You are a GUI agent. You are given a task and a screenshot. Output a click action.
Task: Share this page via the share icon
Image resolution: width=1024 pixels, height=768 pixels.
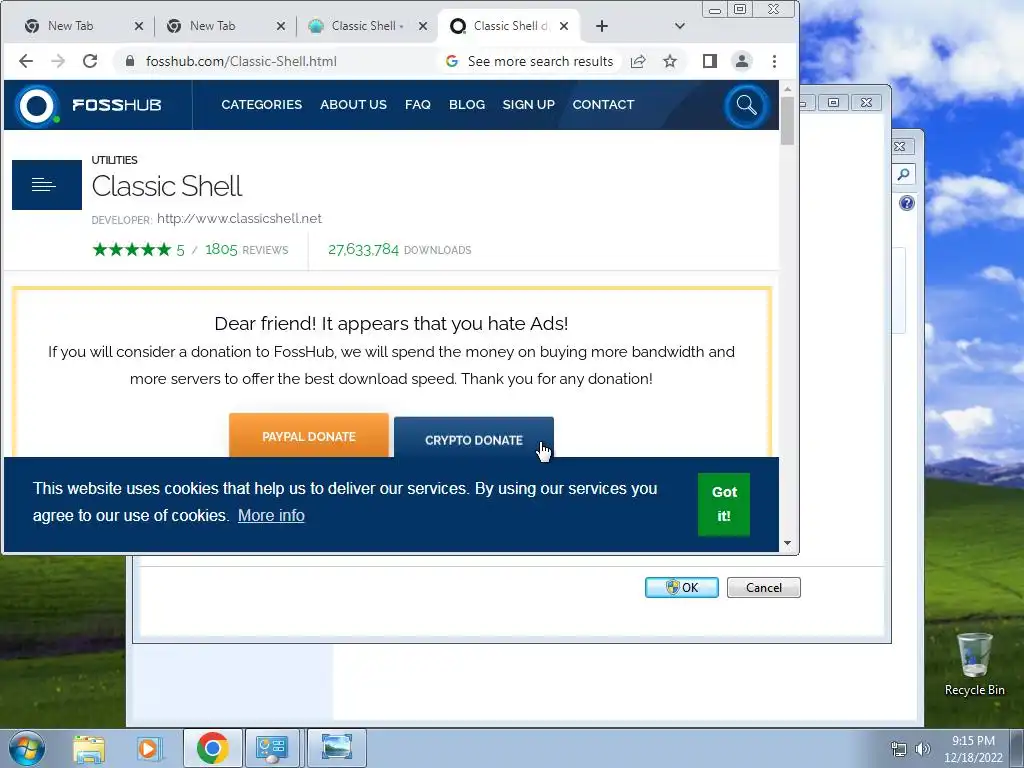[x=638, y=61]
